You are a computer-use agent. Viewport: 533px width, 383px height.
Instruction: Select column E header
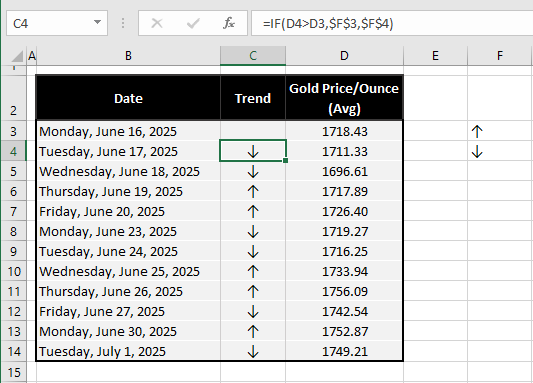[435, 56]
